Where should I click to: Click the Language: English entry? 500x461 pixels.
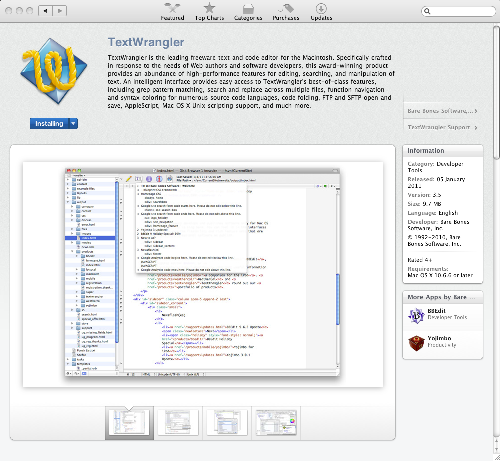pyautogui.click(x=433, y=213)
